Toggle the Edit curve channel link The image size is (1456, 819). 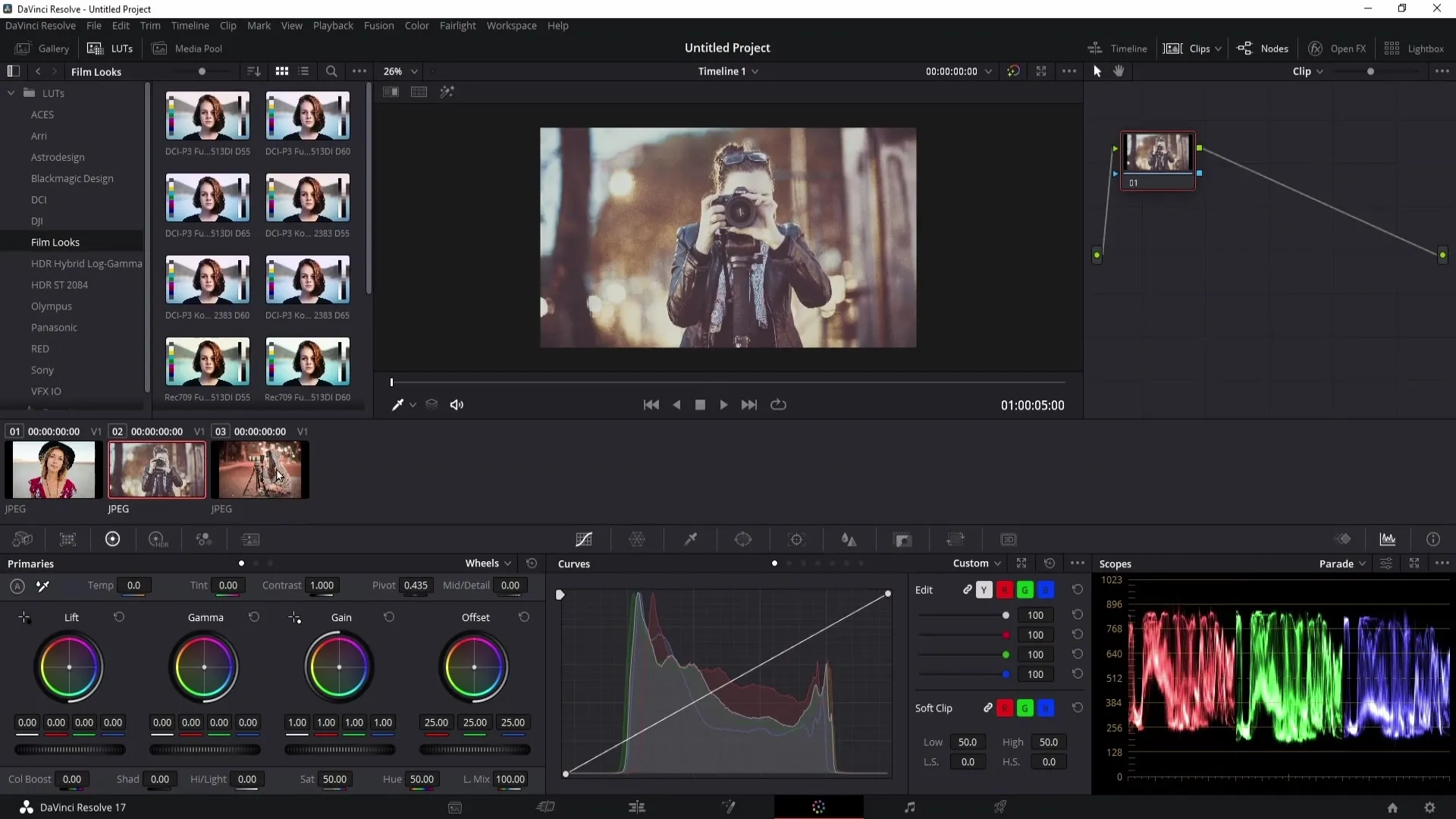coord(967,589)
